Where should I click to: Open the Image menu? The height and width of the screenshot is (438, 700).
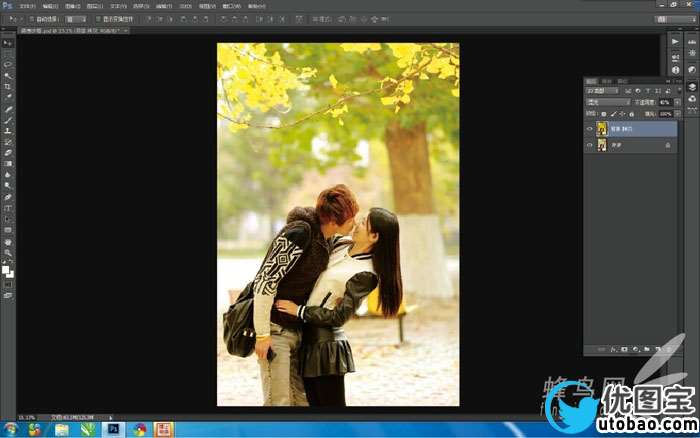[x=72, y=6]
